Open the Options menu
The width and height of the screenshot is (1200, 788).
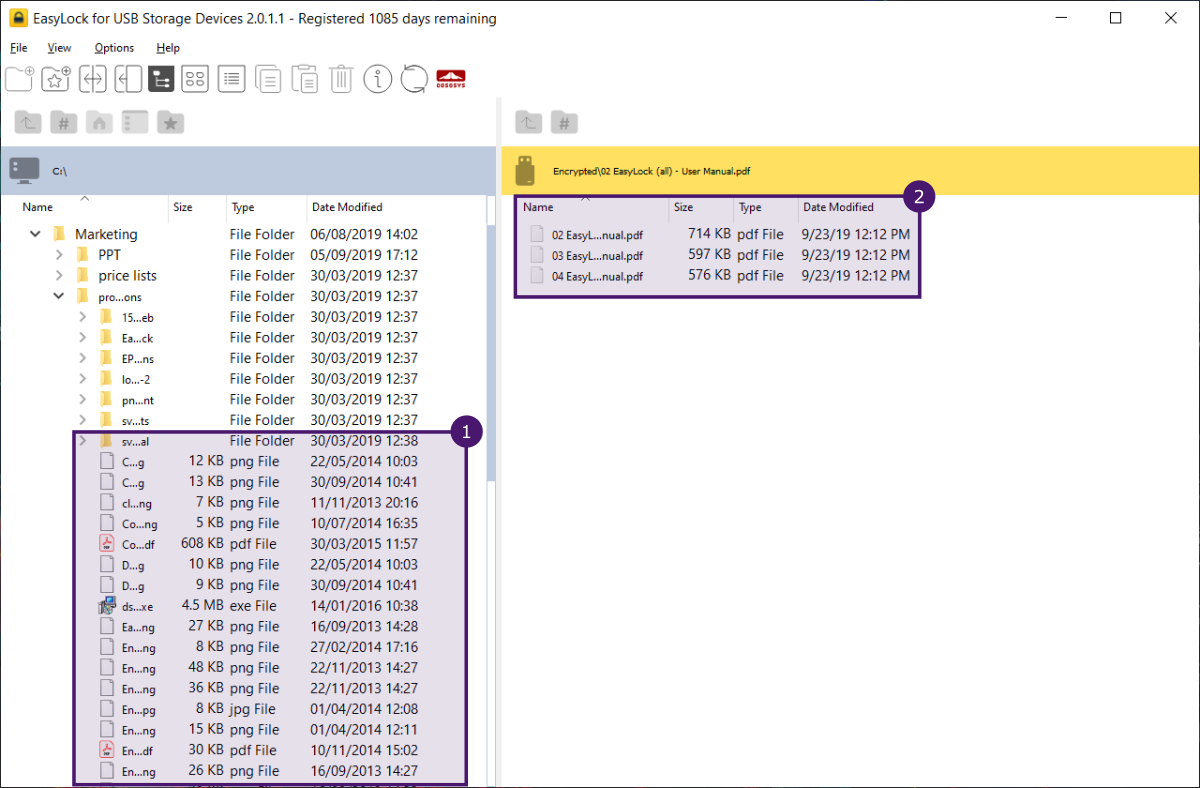pos(114,48)
